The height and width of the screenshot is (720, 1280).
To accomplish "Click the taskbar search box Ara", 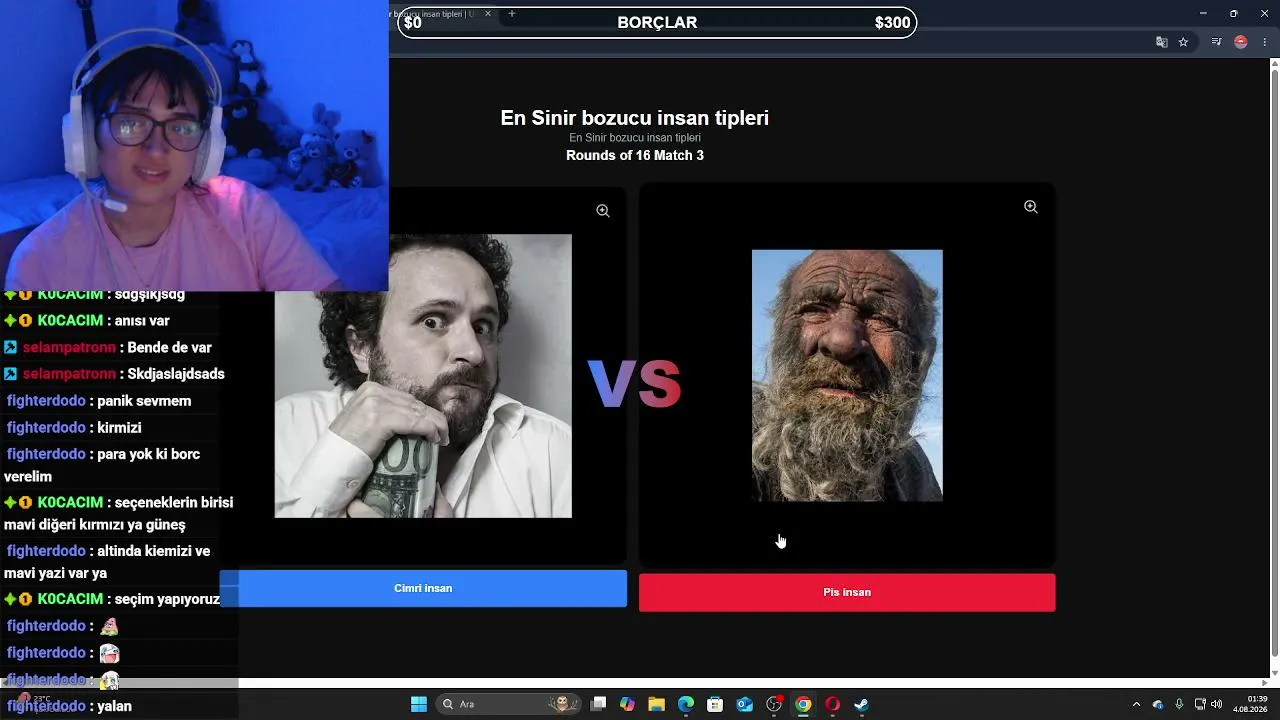I will [x=508, y=704].
